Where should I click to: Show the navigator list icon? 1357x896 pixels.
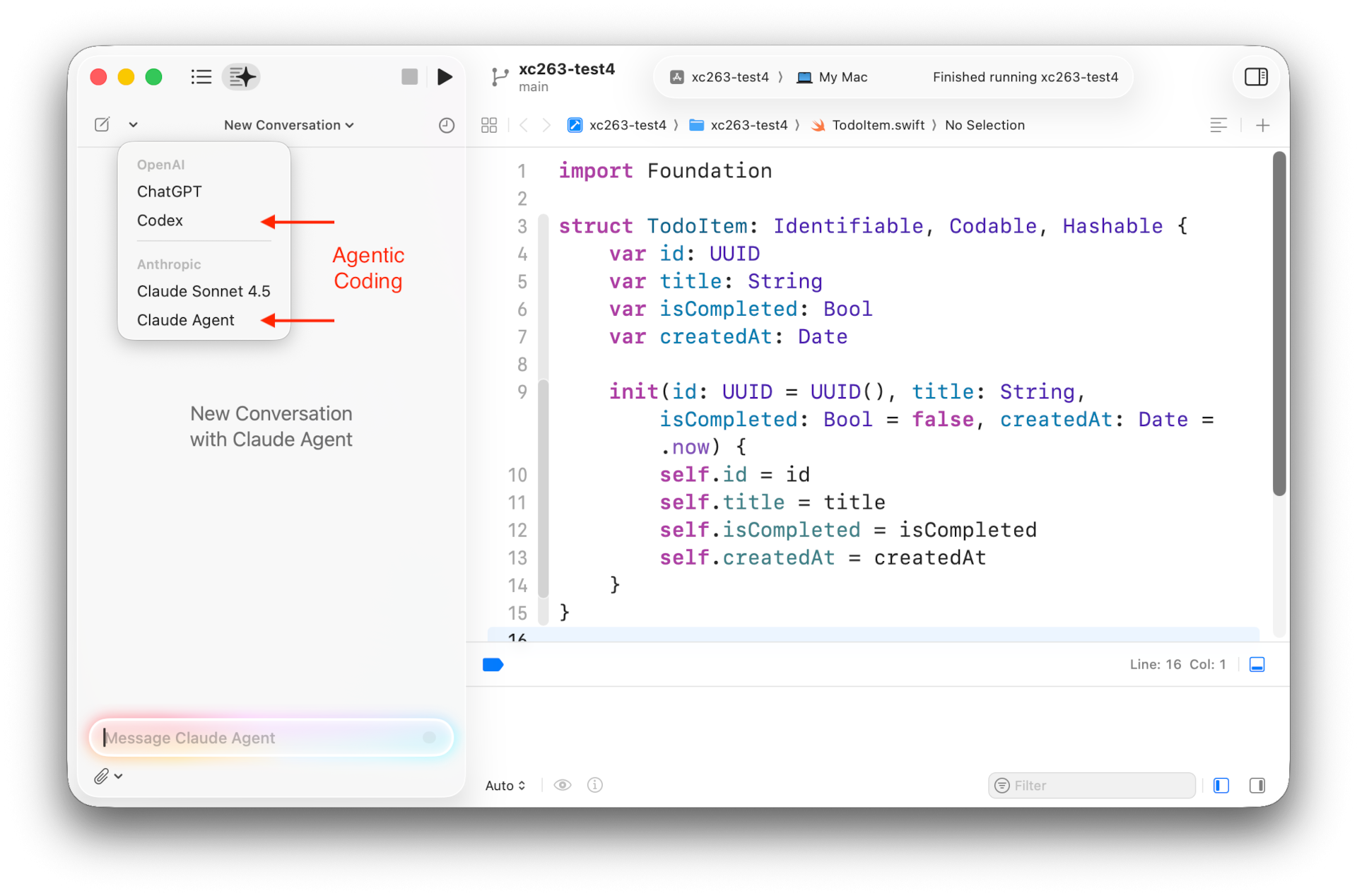click(201, 76)
